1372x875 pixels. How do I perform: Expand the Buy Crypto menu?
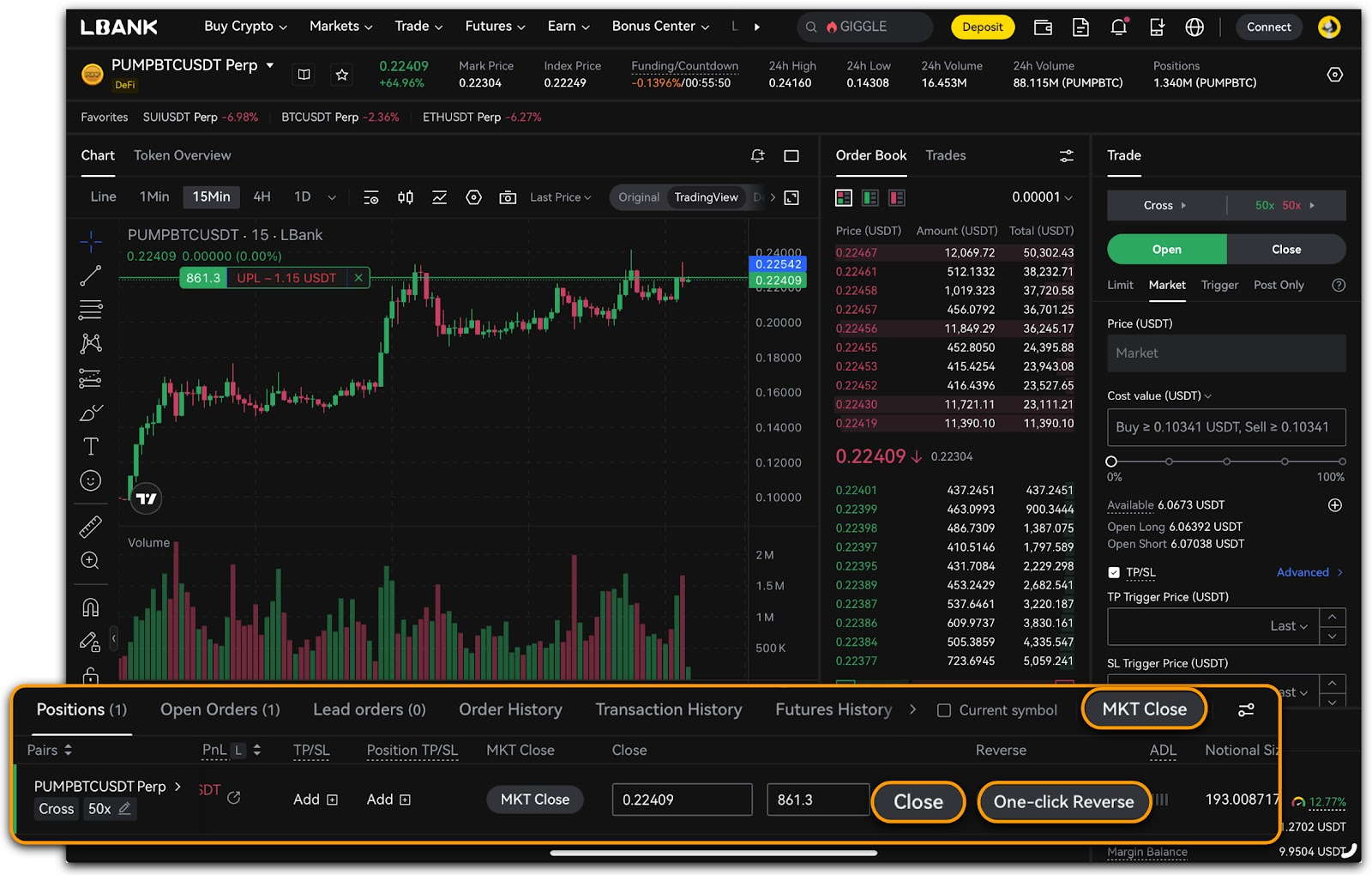click(x=245, y=27)
